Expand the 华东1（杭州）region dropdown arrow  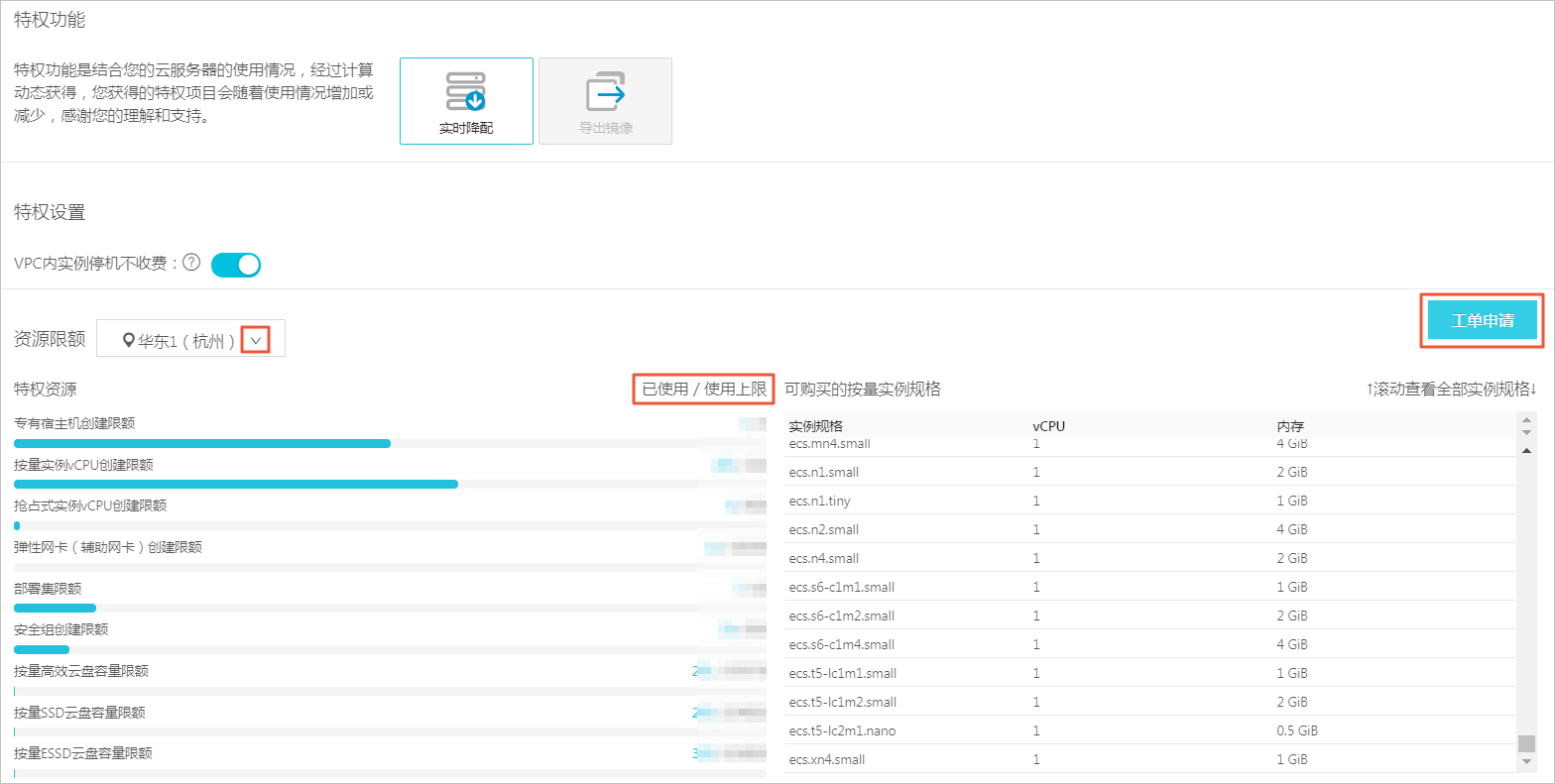257,341
